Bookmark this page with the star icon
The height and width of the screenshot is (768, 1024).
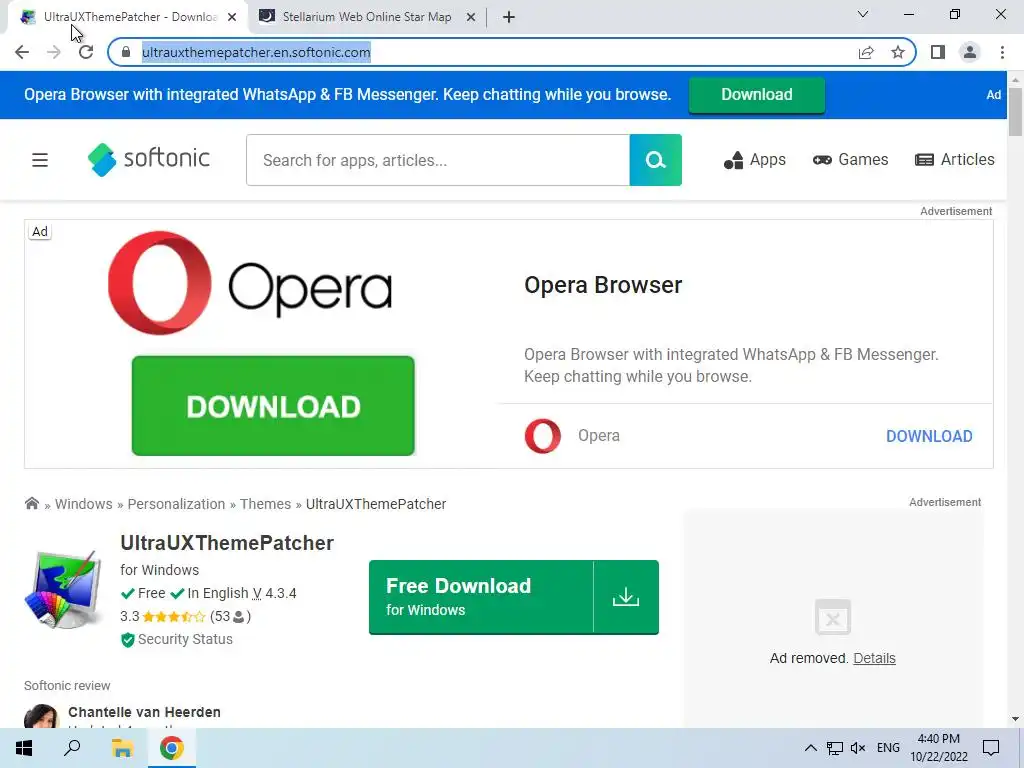point(898,52)
